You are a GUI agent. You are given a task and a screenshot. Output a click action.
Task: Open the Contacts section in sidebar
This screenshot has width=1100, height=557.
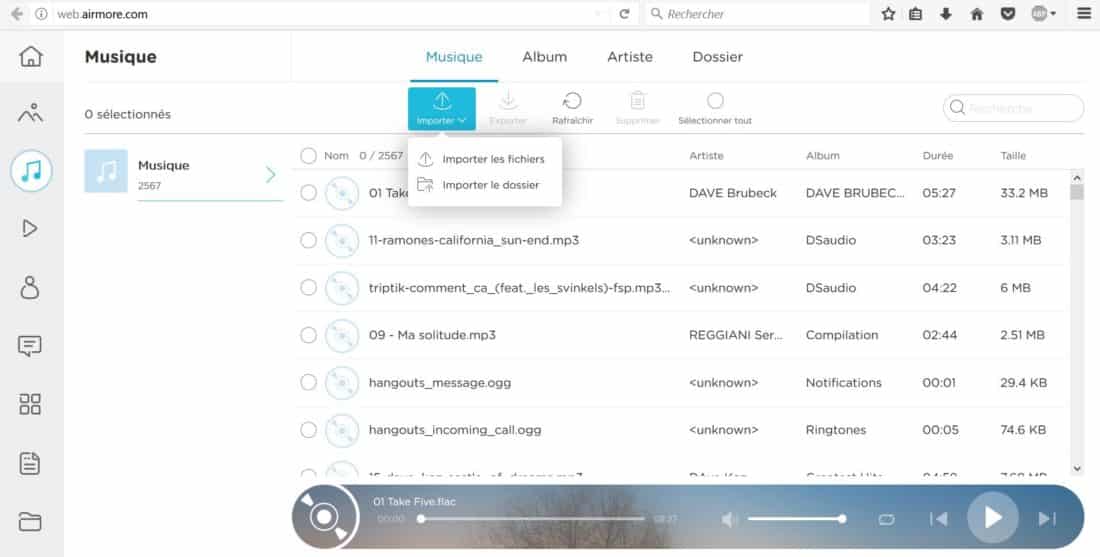pyautogui.click(x=30, y=288)
